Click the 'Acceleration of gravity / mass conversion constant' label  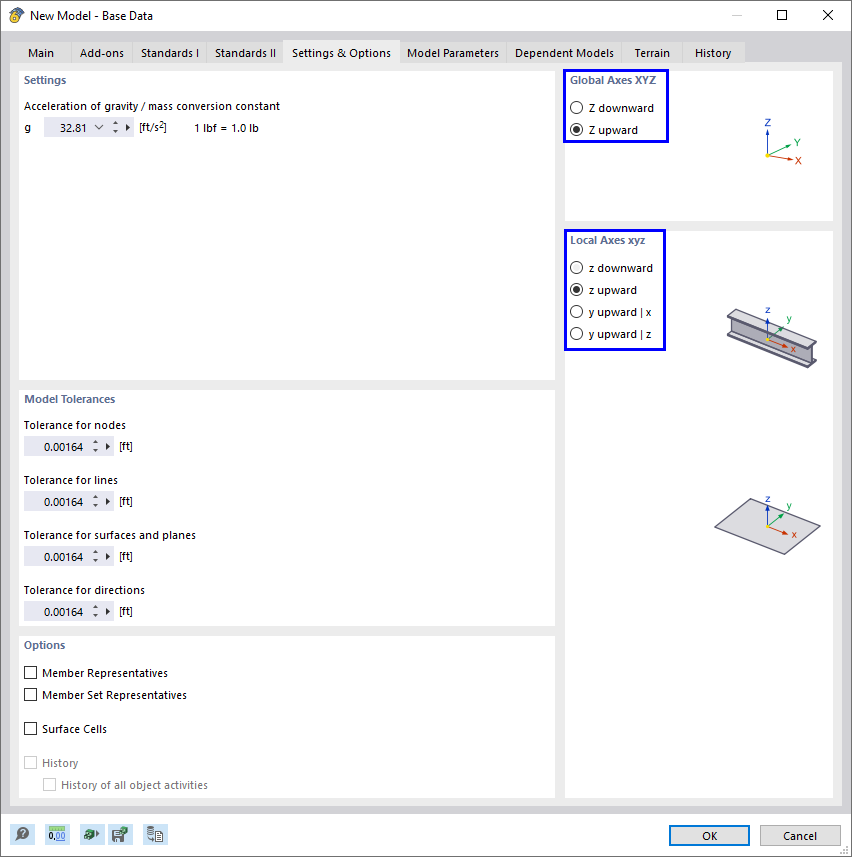pyautogui.click(x=151, y=106)
